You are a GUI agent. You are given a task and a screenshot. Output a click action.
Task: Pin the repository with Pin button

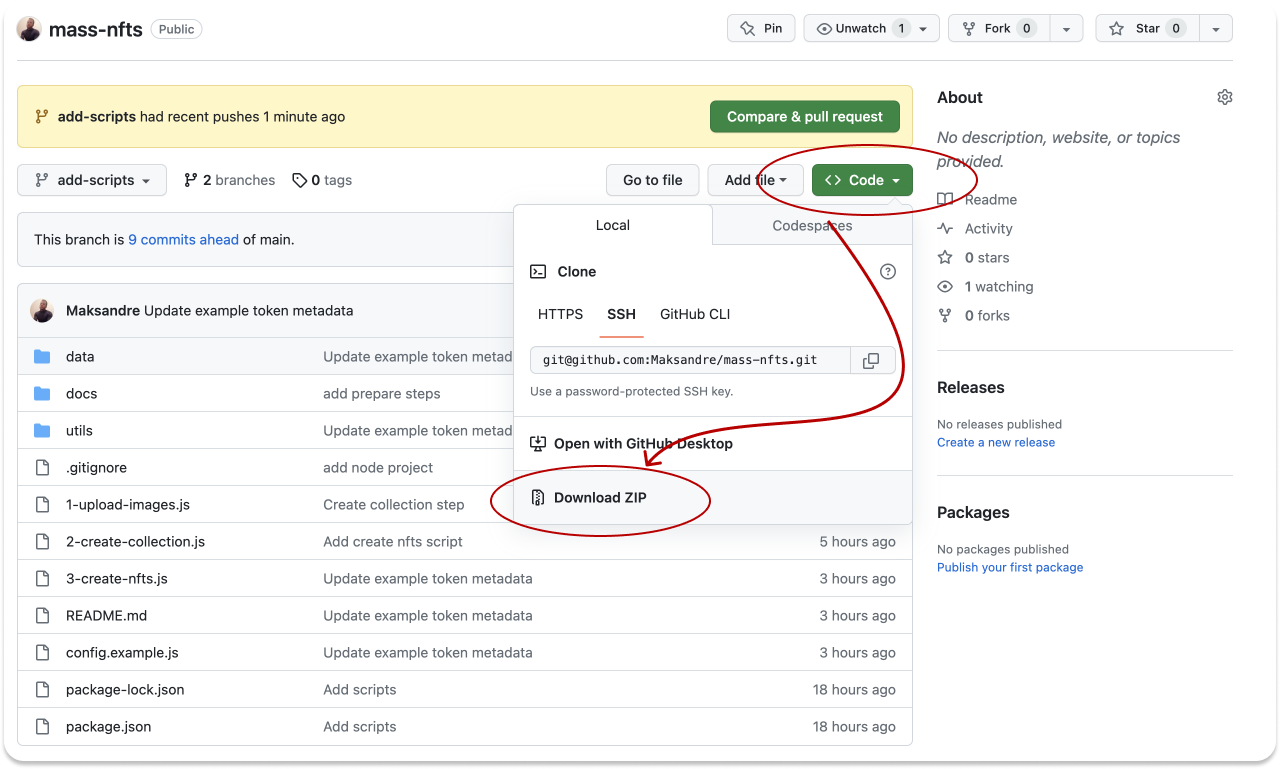click(761, 29)
